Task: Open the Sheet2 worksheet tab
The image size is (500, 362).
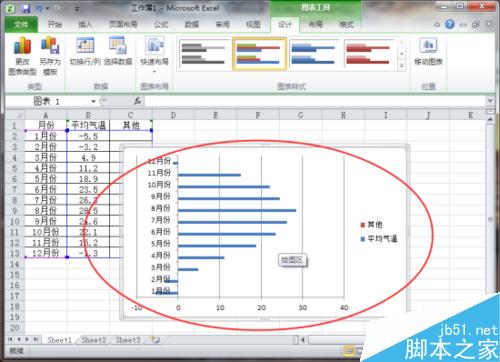Action: pyautogui.click(x=94, y=340)
